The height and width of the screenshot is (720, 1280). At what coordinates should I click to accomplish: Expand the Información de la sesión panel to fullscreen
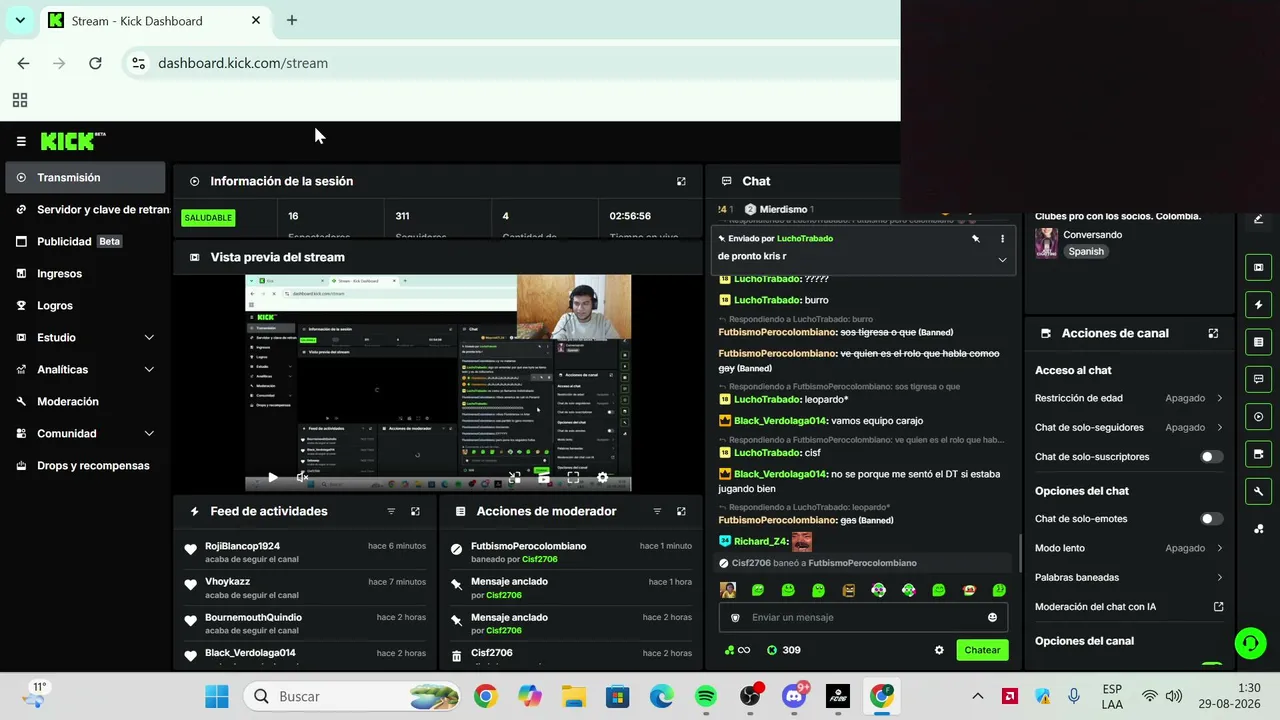pos(681,181)
